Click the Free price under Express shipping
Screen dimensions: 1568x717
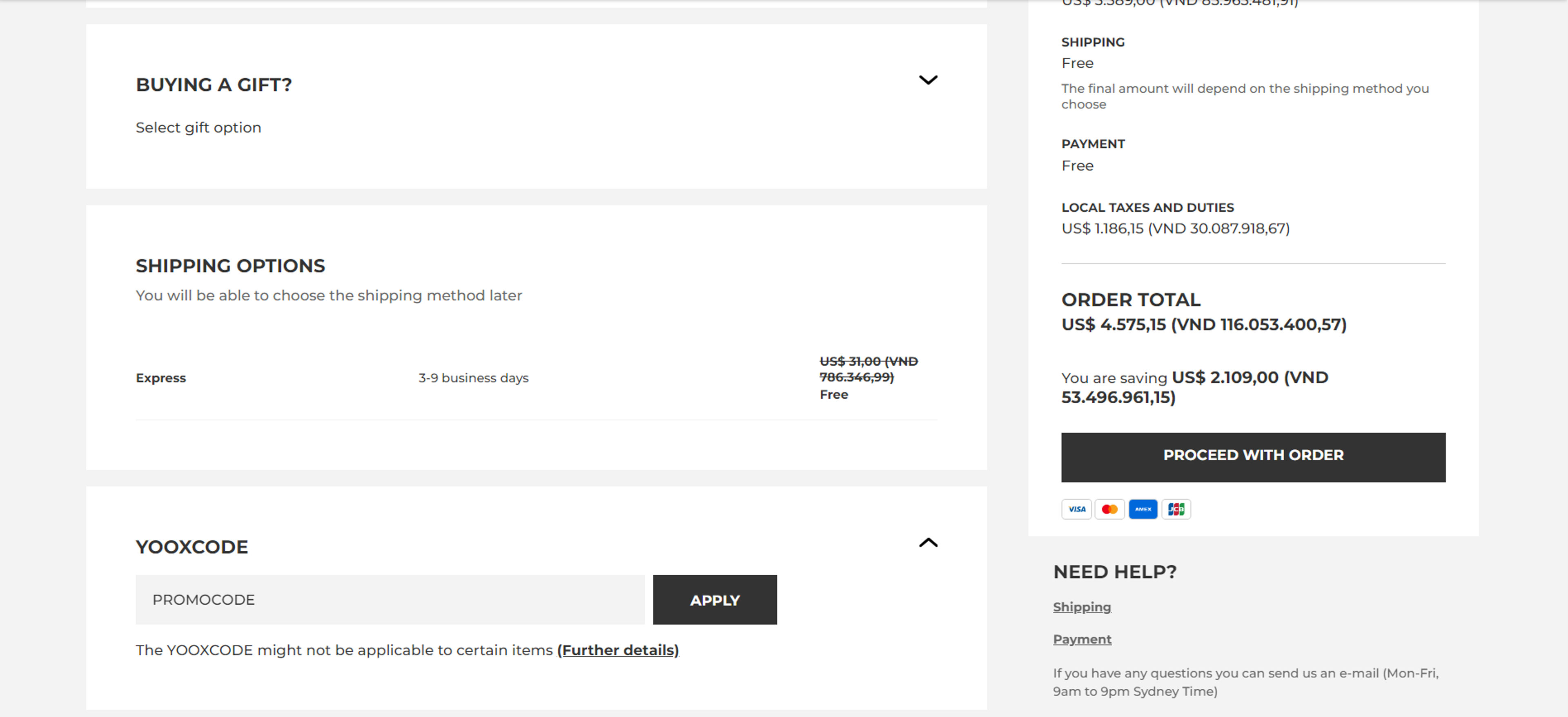pyautogui.click(x=834, y=395)
